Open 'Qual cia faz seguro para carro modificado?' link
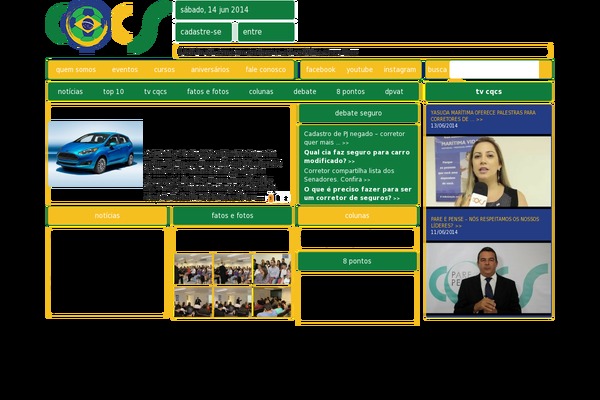This screenshot has height=400, width=600. tap(357, 156)
